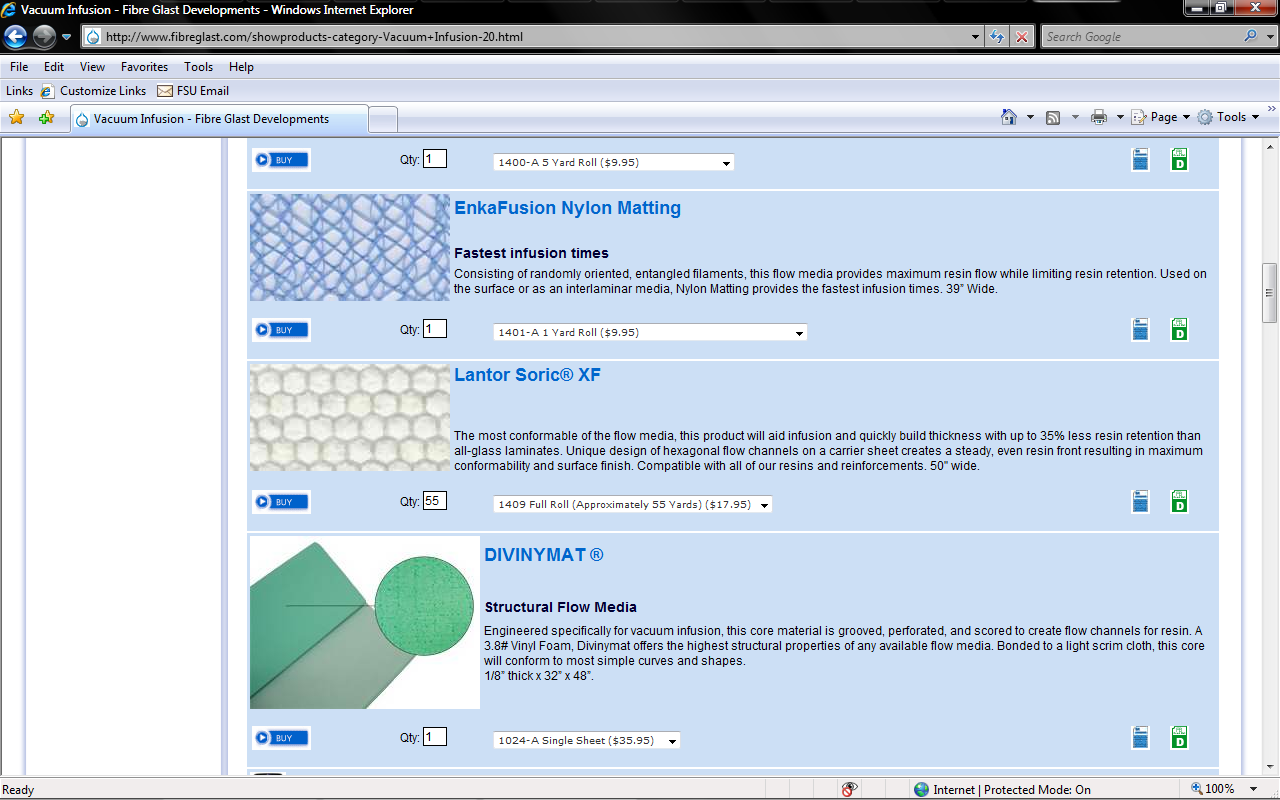Open the Home page icon
1280x800 pixels.
[x=1009, y=117]
